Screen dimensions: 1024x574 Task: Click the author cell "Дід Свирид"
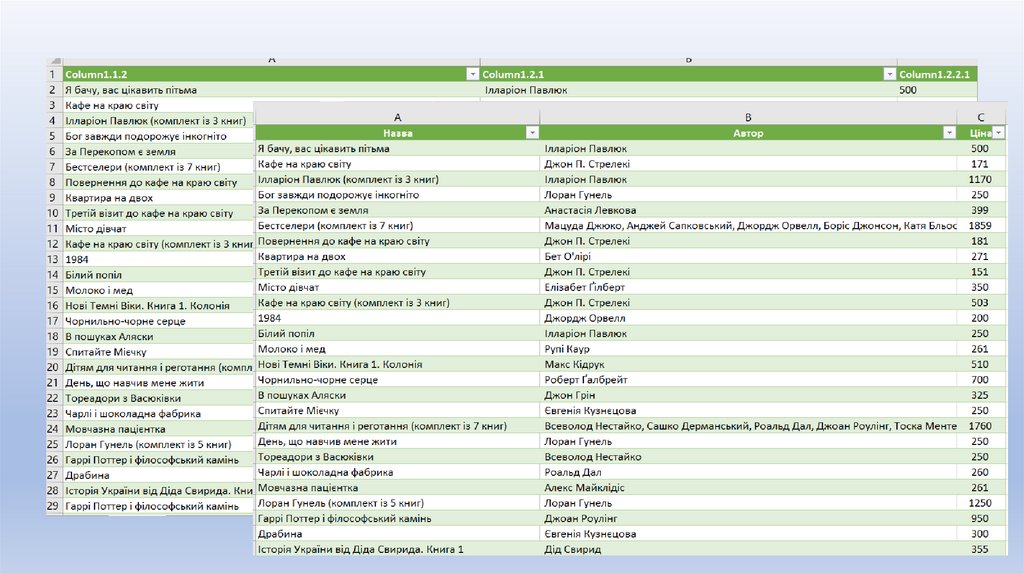tap(573, 549)
